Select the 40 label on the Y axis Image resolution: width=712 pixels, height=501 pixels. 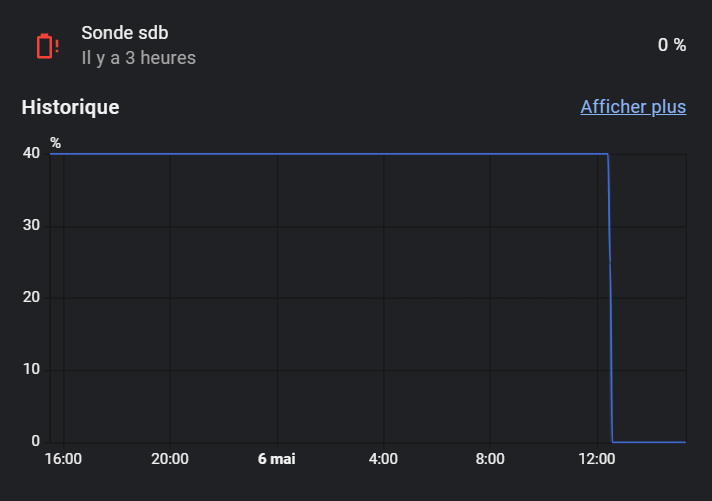[31, 153]
